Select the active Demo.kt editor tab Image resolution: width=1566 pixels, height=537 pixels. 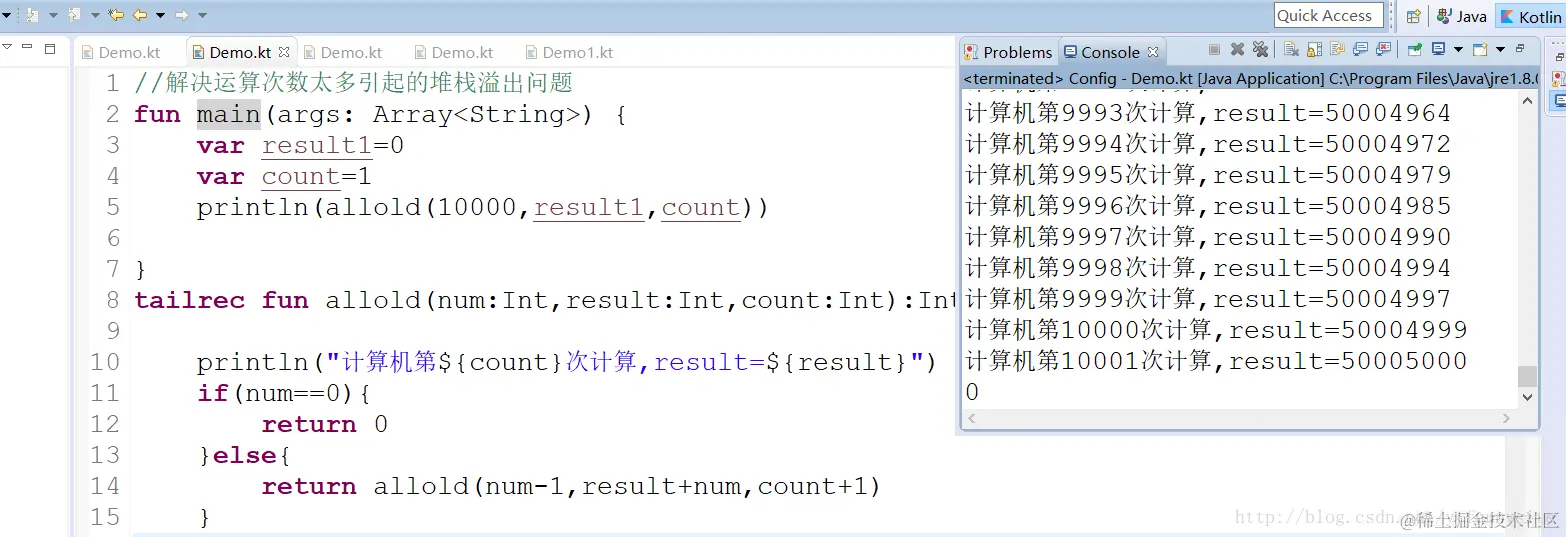pyautogui.click(x=240, y=52)
